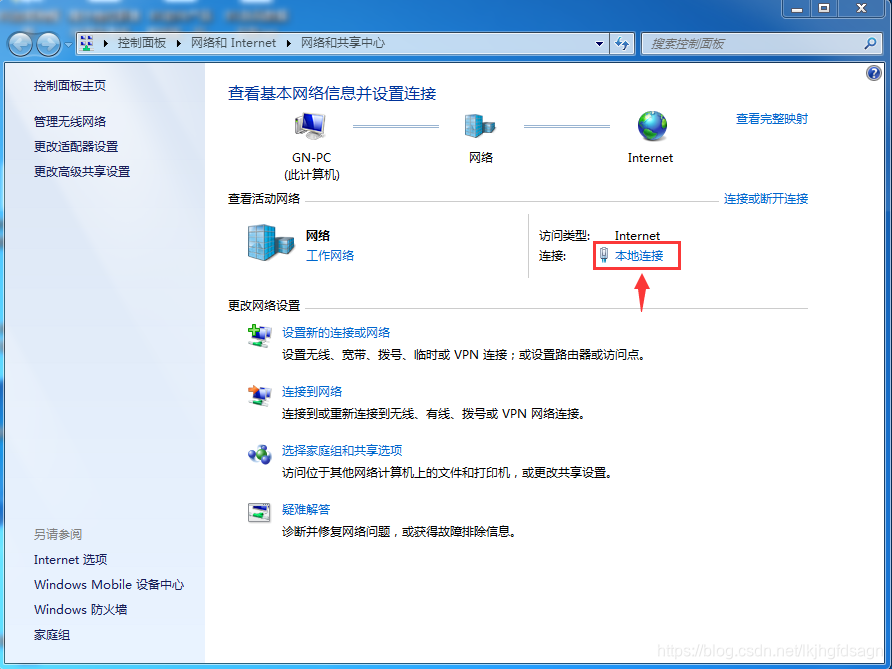Image resolution: width=892 pixels, height=669 pixels.
Task: Open the 连接到网络 link
Action: [312, 391]
